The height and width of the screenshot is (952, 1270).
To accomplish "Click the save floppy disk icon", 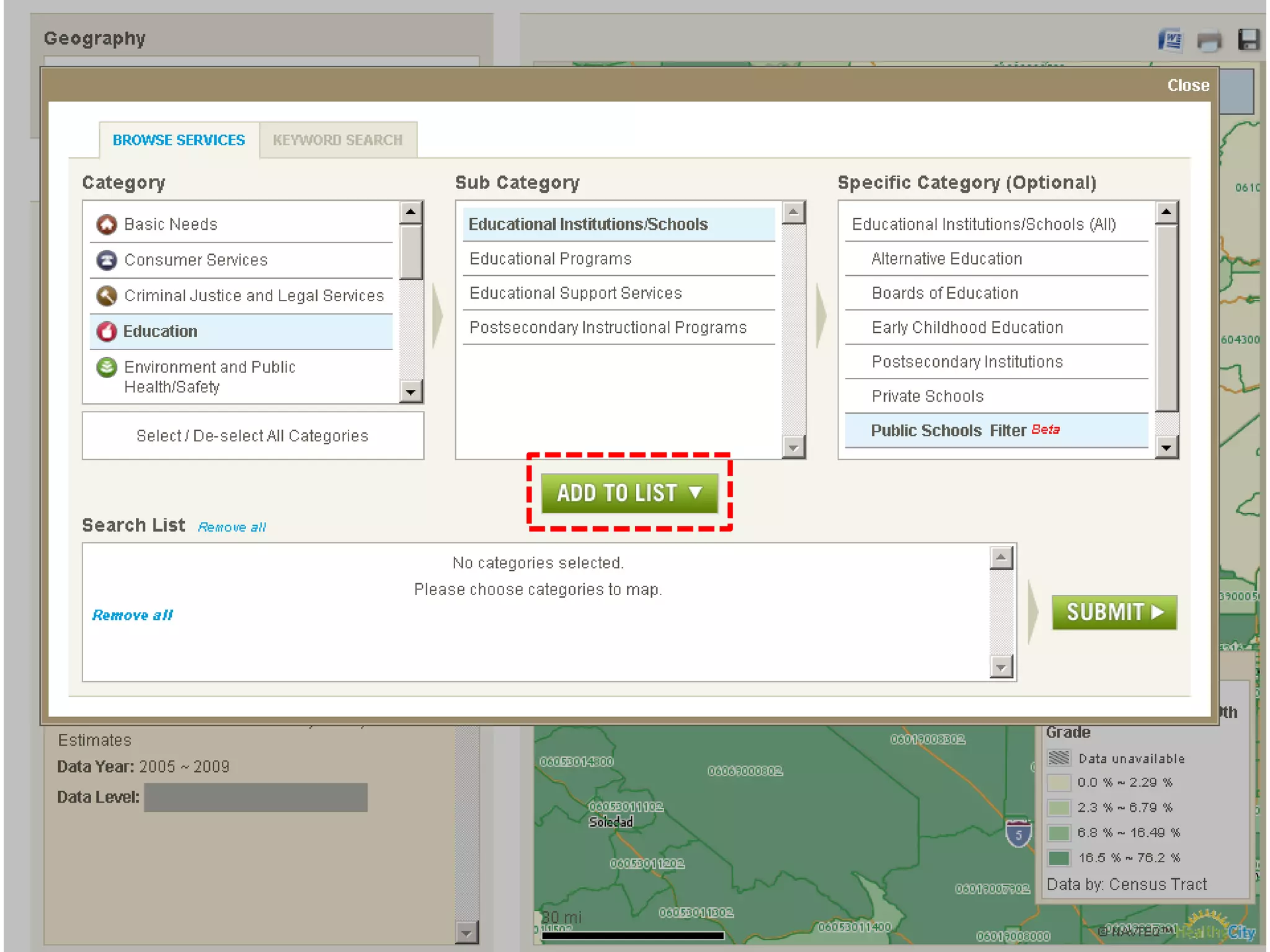I will [x=1248, y=40].
